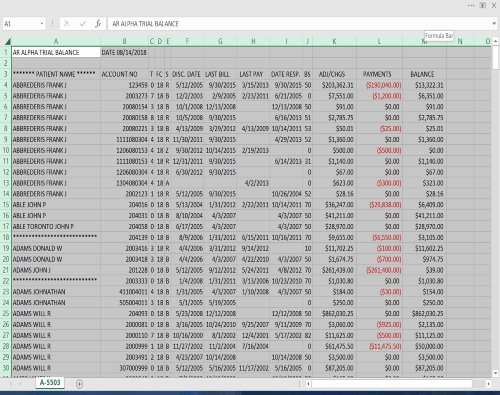Select row 1 header
The width and height of the screenshot is (500, 395).
pos(6,52)
